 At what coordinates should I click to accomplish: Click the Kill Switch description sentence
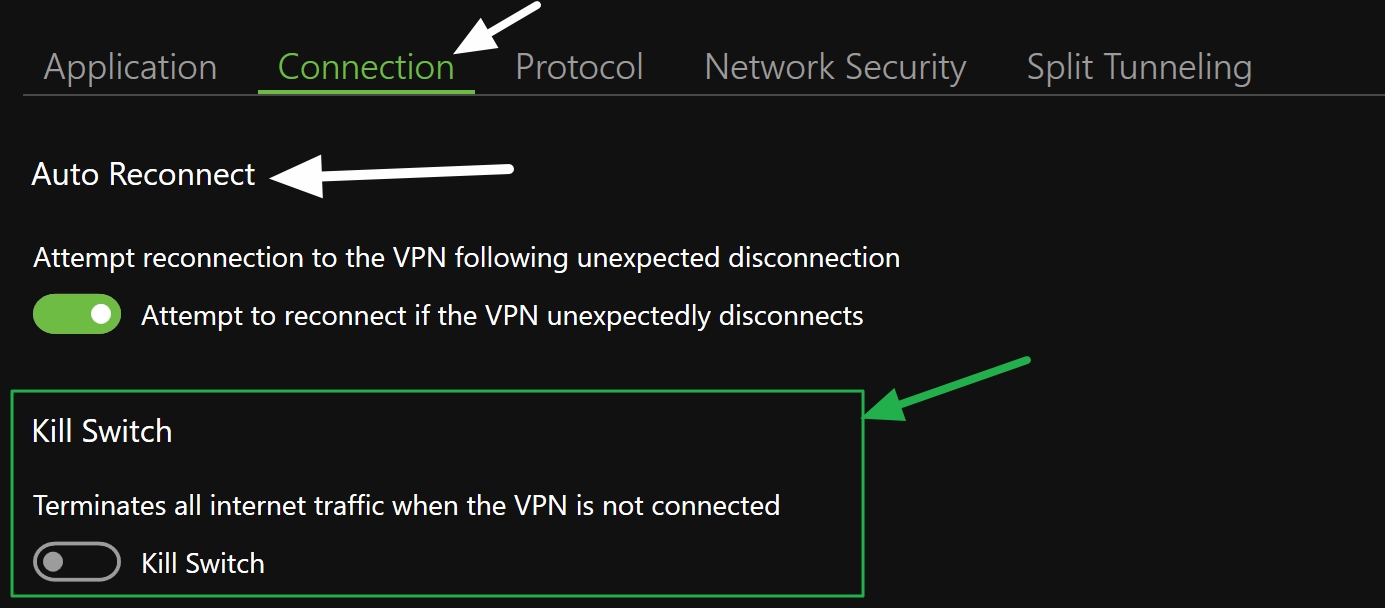click(x=405, y=505)
